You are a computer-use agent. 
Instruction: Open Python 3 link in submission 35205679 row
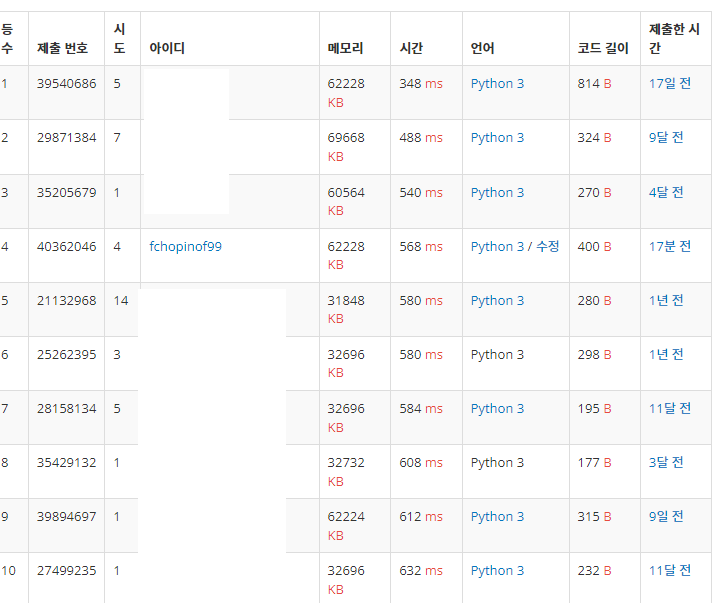click(497, 193)
